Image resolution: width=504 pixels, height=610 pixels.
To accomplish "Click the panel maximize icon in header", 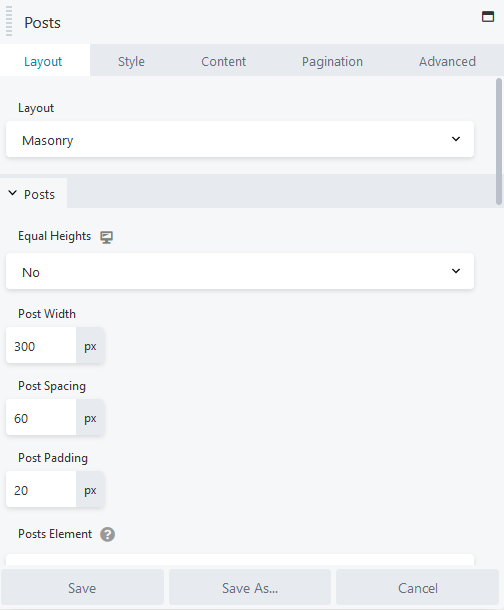I will [x=488, y=17].
